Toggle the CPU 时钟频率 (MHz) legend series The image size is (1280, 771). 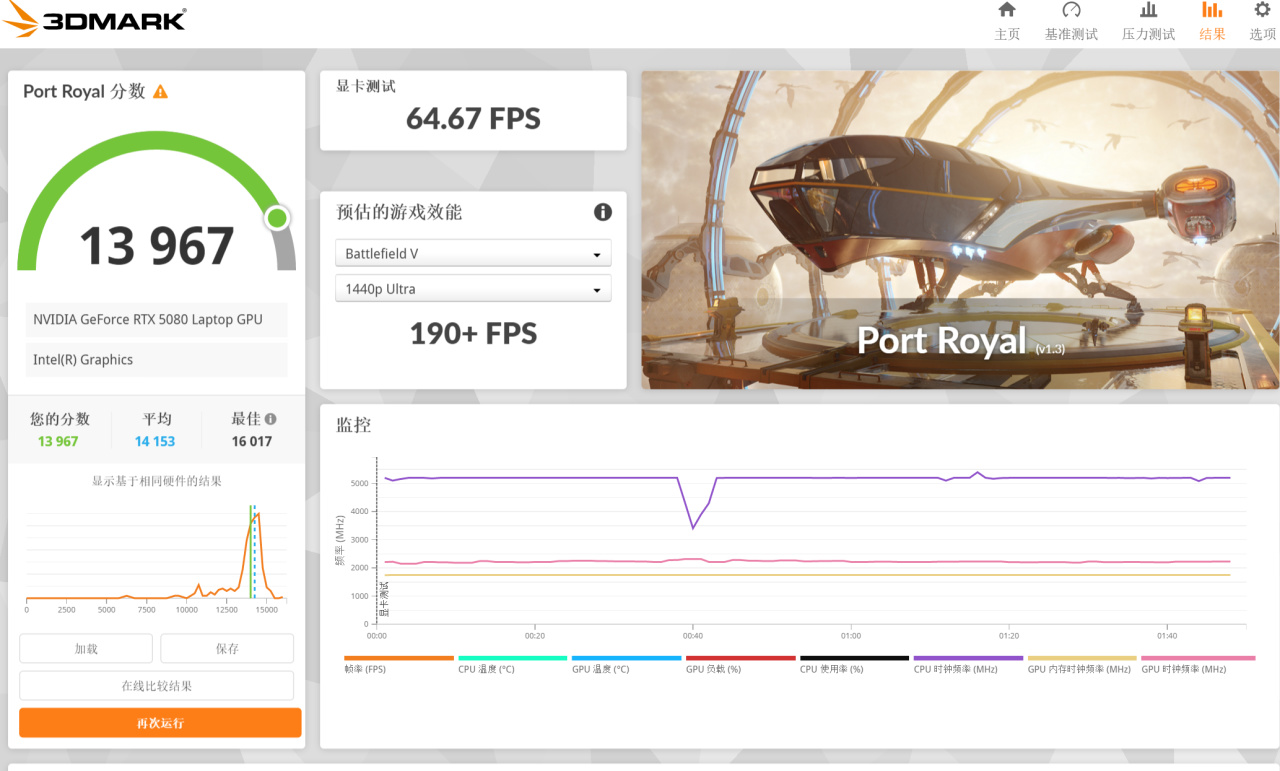(x=969, y=664)
